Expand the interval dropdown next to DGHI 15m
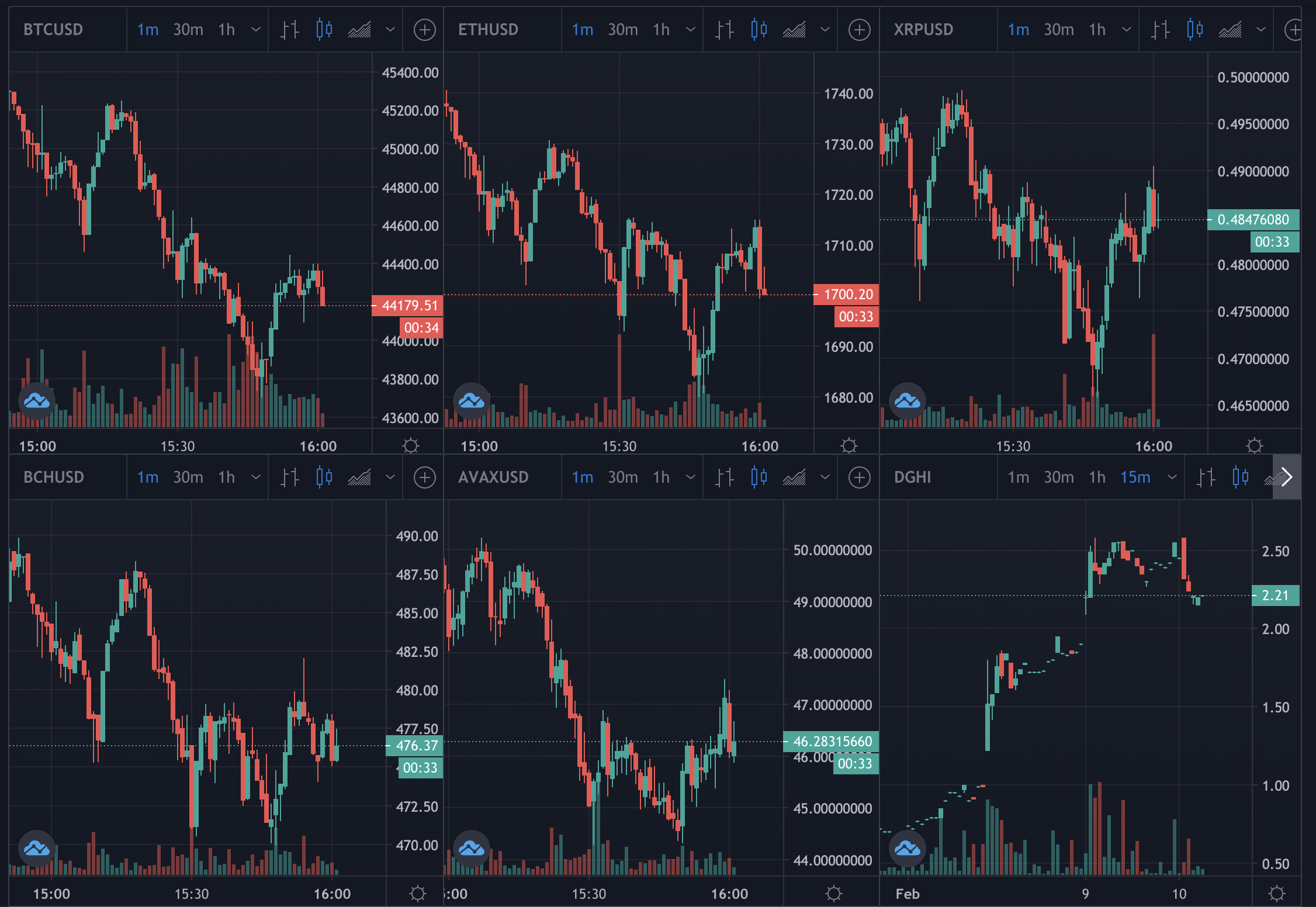The width and height of the screenshot is (1316, 907). pyautogui.click(x=1172, y=477)
